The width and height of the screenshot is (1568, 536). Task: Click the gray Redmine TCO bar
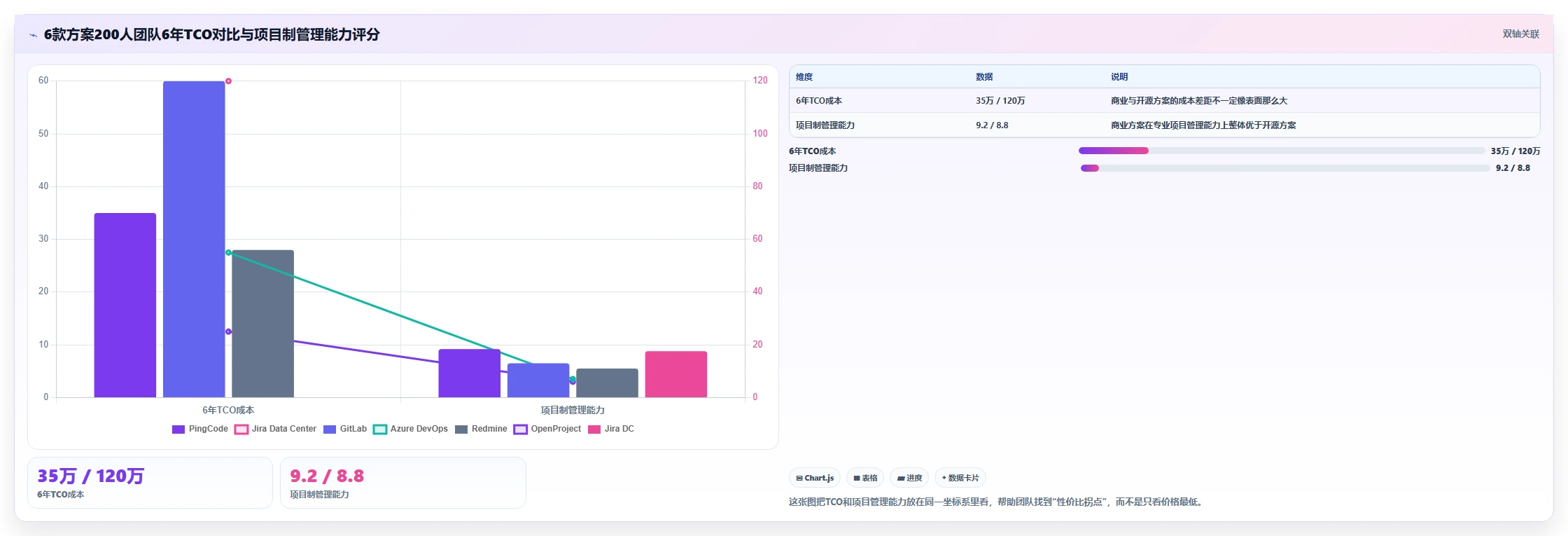tap(263, 324)
